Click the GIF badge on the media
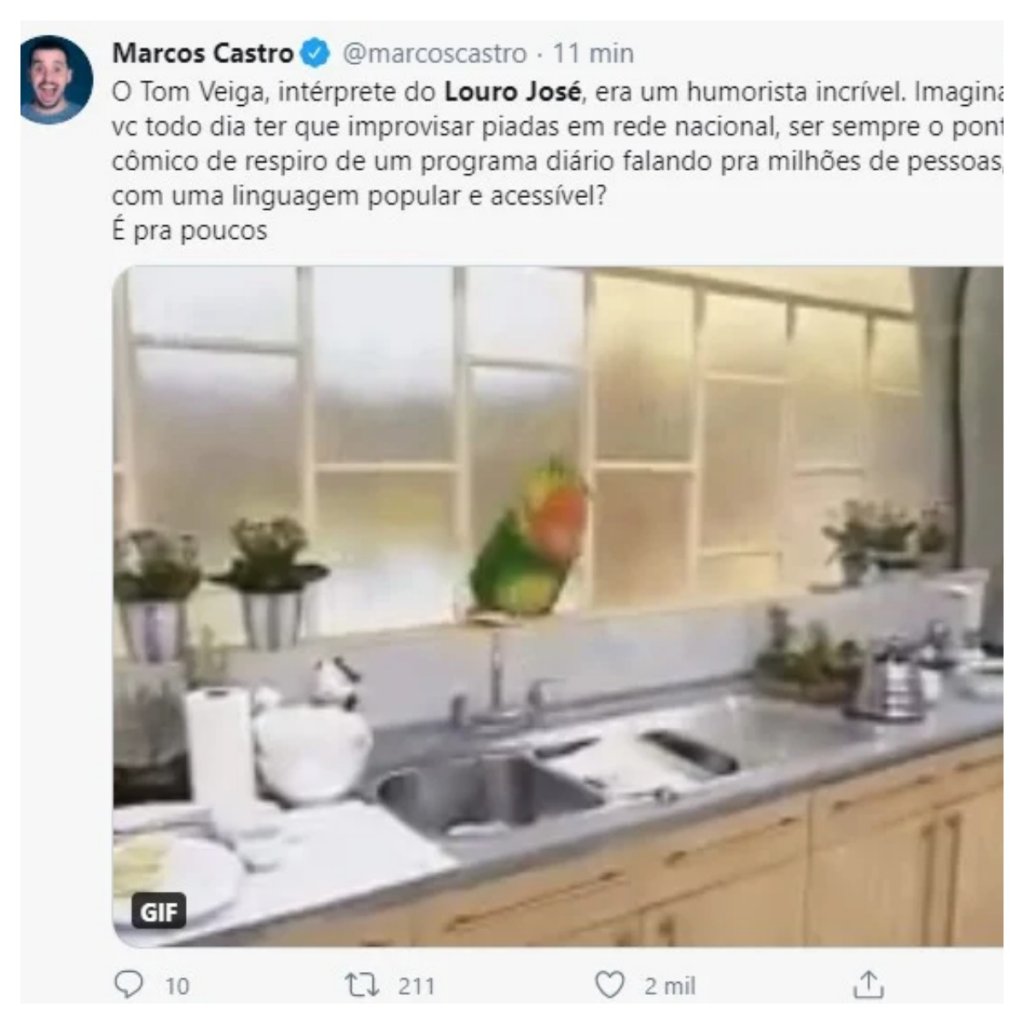1024x1024 pixels. (x=159, y=911)
